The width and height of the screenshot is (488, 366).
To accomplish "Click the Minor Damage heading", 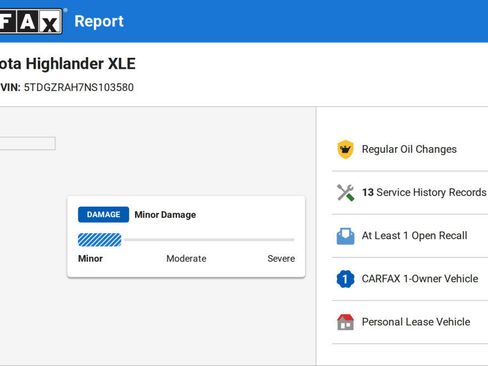I will 165,215.
